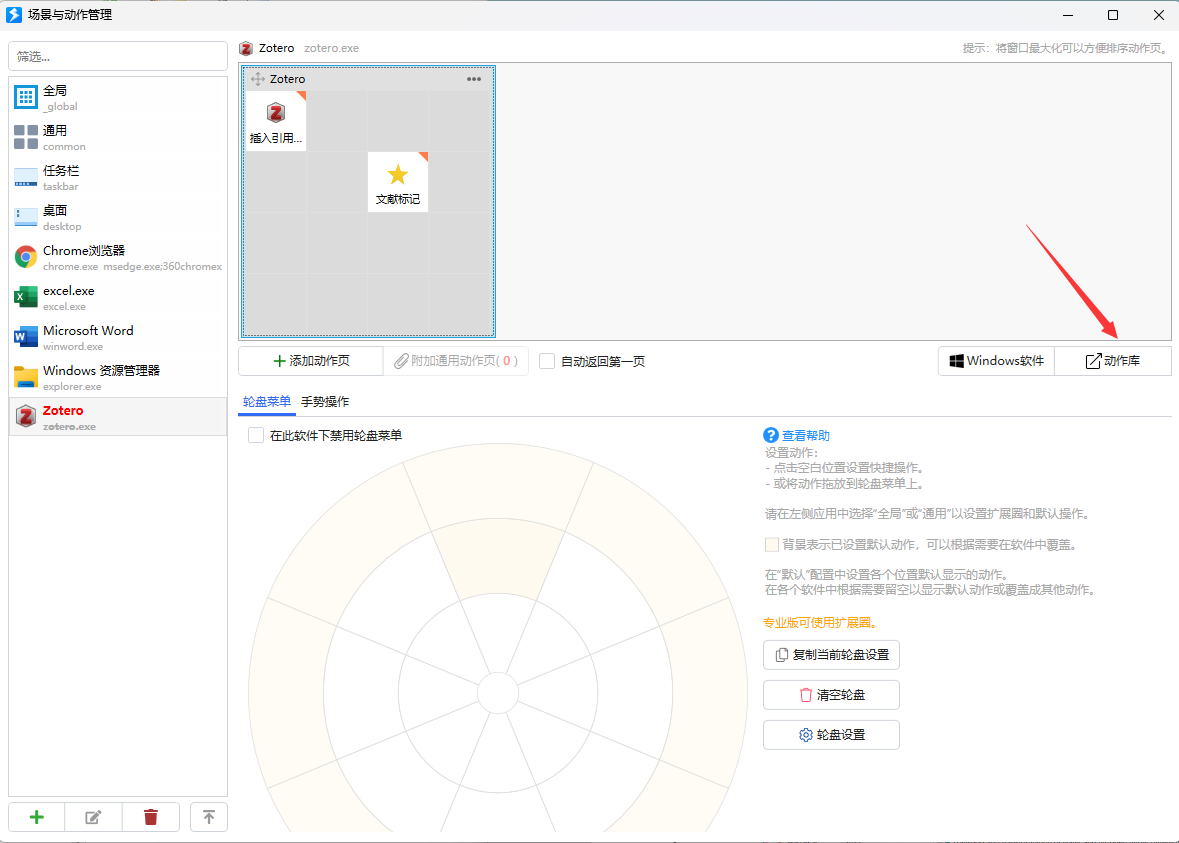Select the 全局 global scene icon
This screenshot has width=1179, height=843.
(26, 97)
